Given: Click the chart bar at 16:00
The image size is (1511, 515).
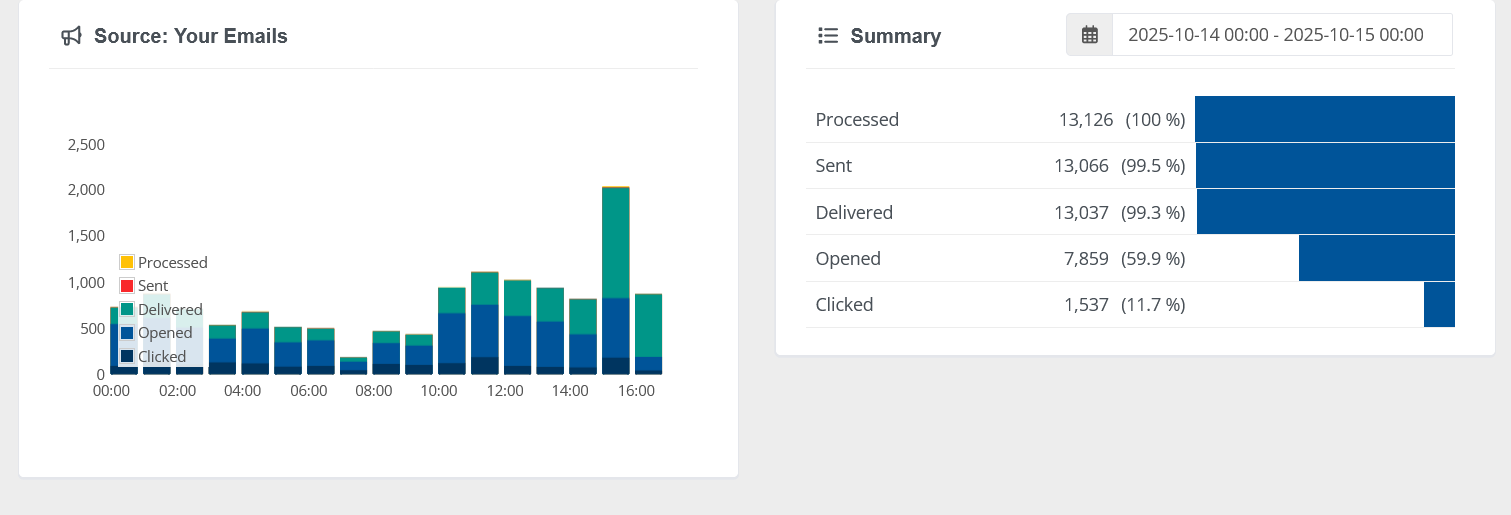Looking at the screenshot, I should 648,333.
